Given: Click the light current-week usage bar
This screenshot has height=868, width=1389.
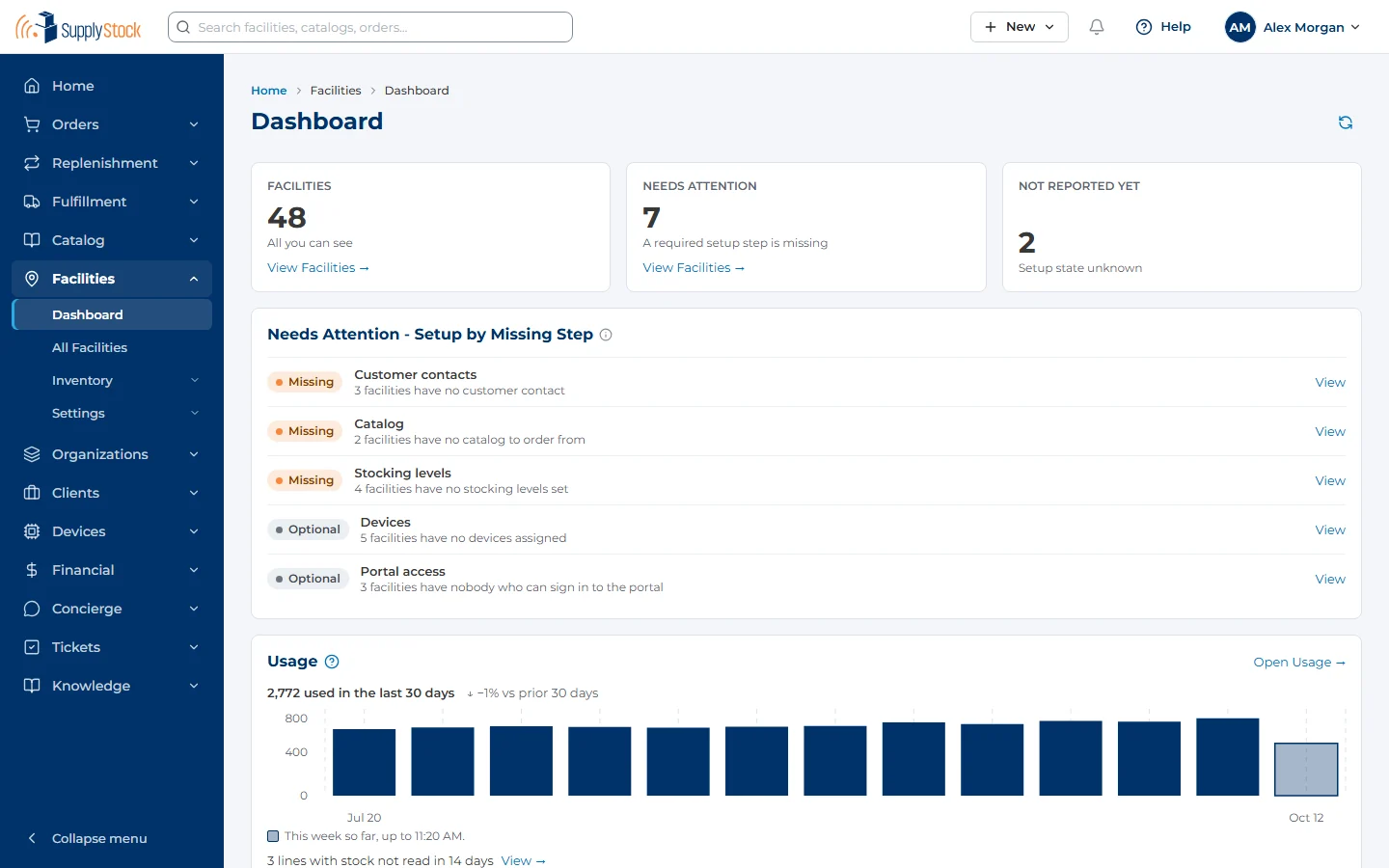Looking at the screenshot, I should [1306, 770].
